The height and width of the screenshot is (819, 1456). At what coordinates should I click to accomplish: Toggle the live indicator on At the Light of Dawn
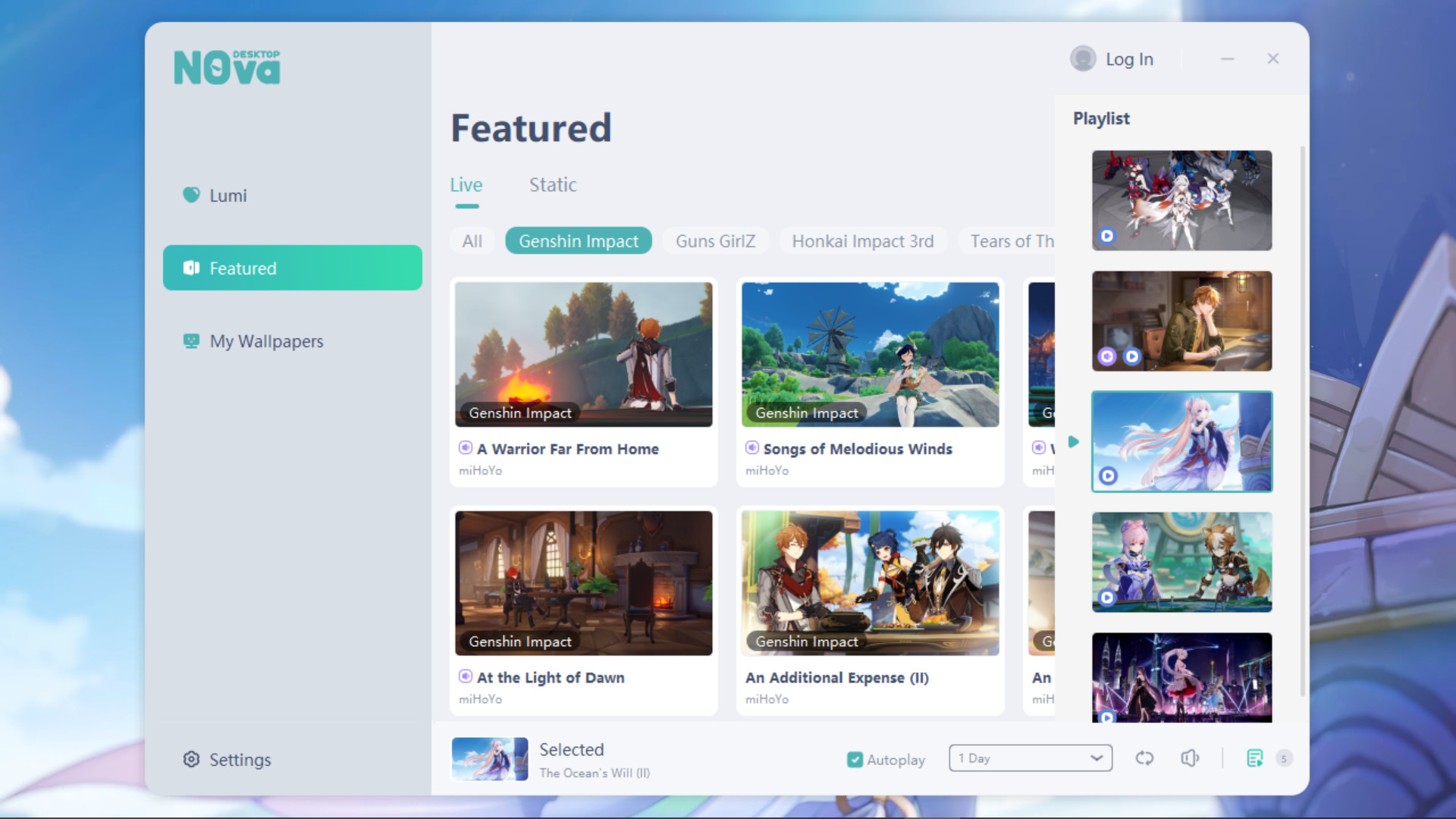(465, 677)
